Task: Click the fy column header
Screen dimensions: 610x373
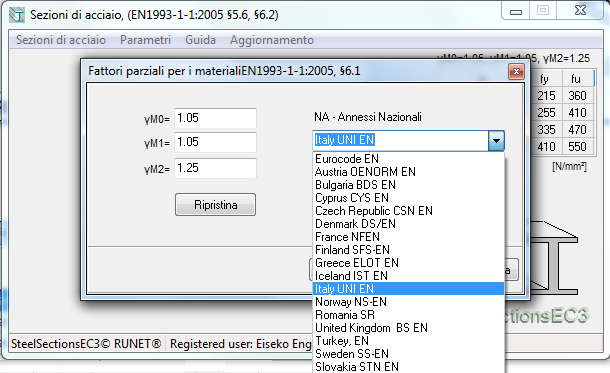Action: (545, 79)
